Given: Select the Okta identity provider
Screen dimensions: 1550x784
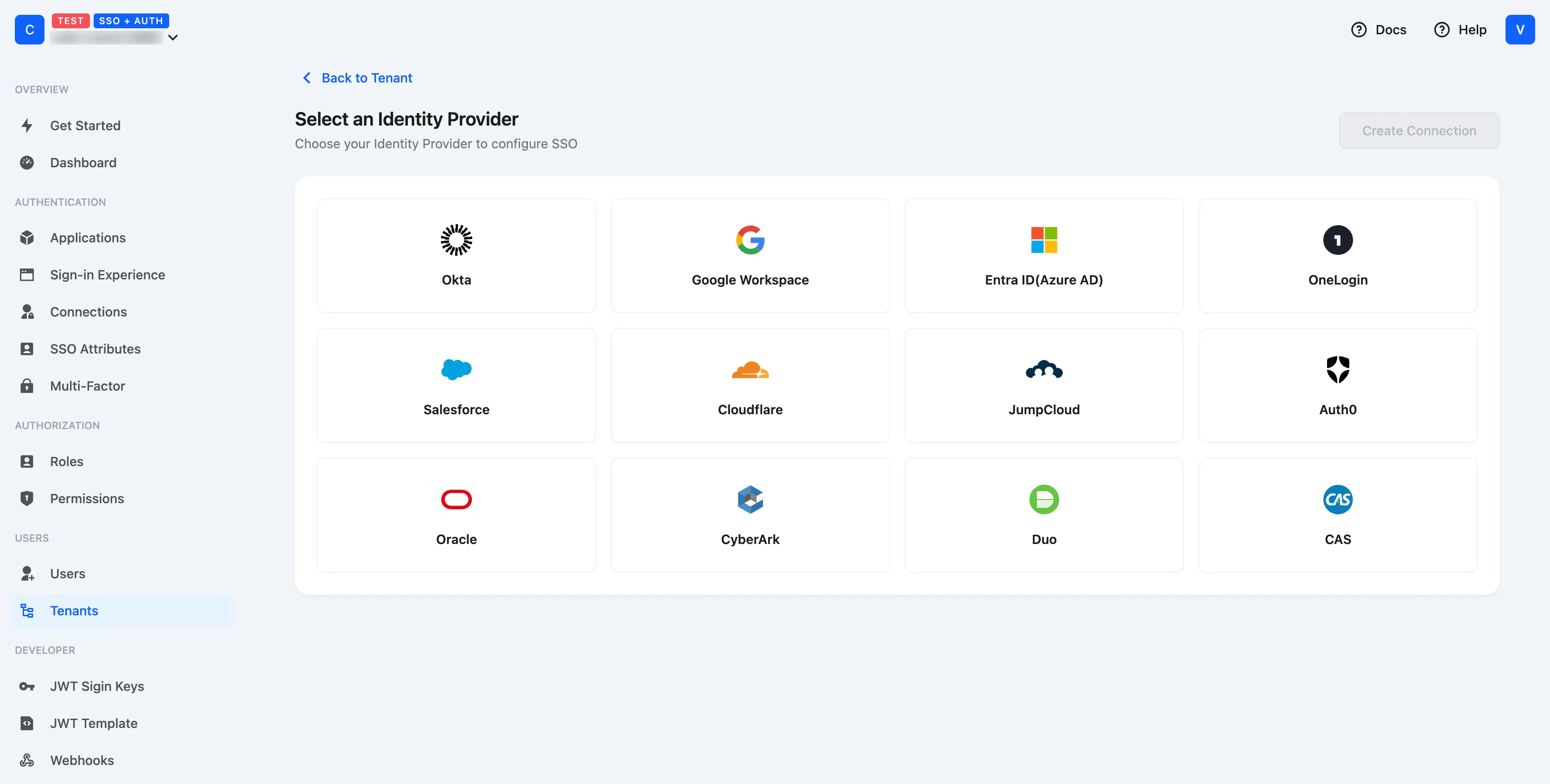Looking at the screenshot, I should [456, 256].
